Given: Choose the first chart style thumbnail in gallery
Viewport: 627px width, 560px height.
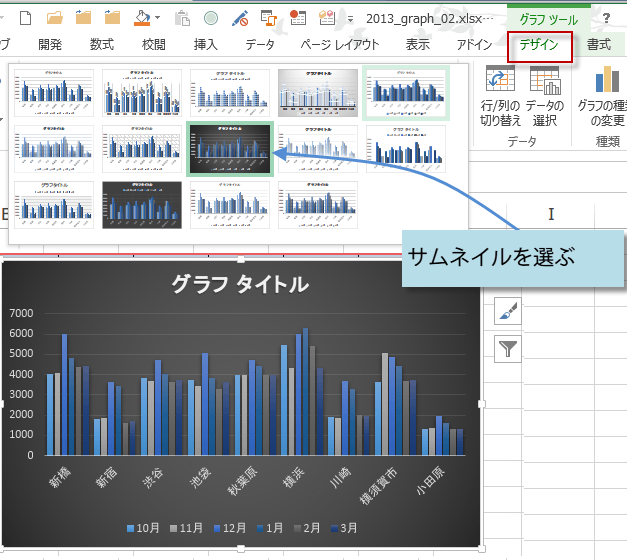Looking at the screenshot, I should click(54, 93).
